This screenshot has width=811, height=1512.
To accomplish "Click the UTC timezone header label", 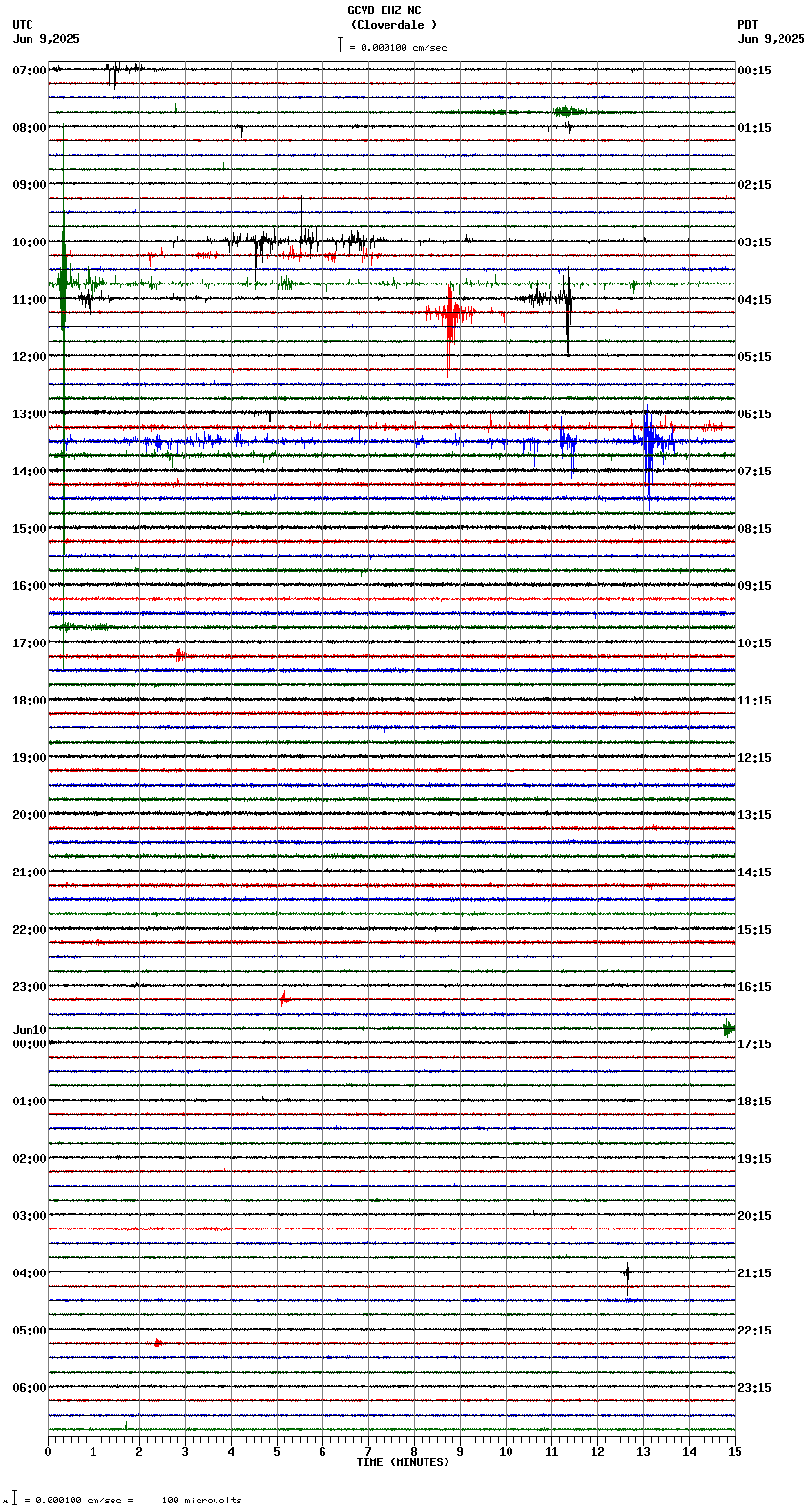I will tap(23, 25).
